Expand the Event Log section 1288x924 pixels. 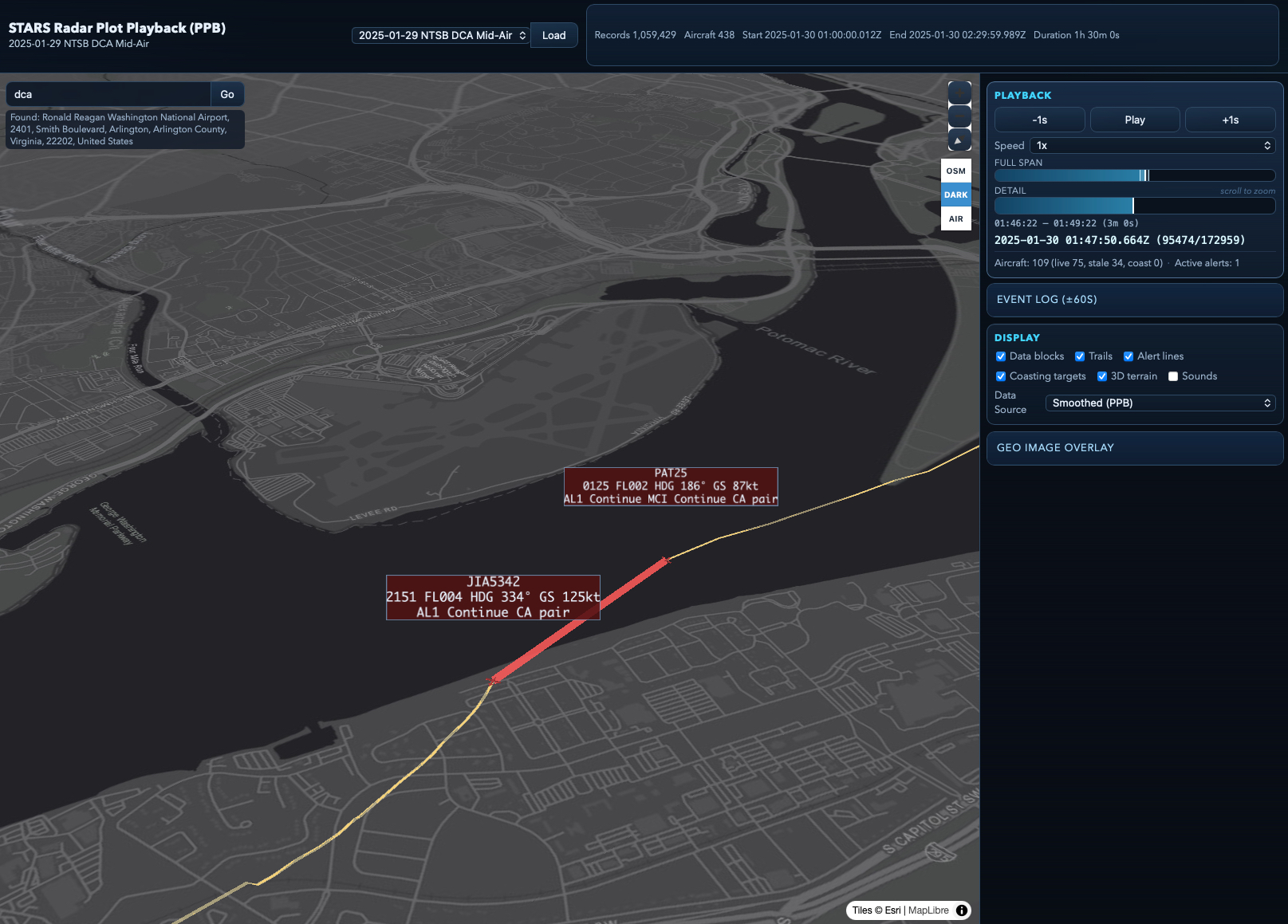1134,300
